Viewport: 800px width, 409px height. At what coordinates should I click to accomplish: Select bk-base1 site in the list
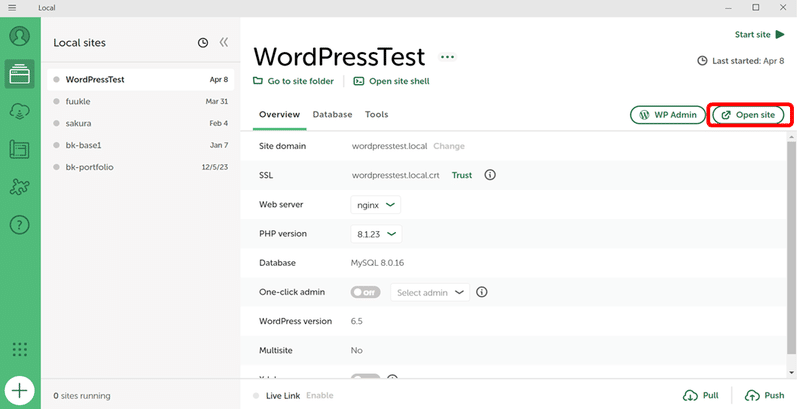(140, 145)
